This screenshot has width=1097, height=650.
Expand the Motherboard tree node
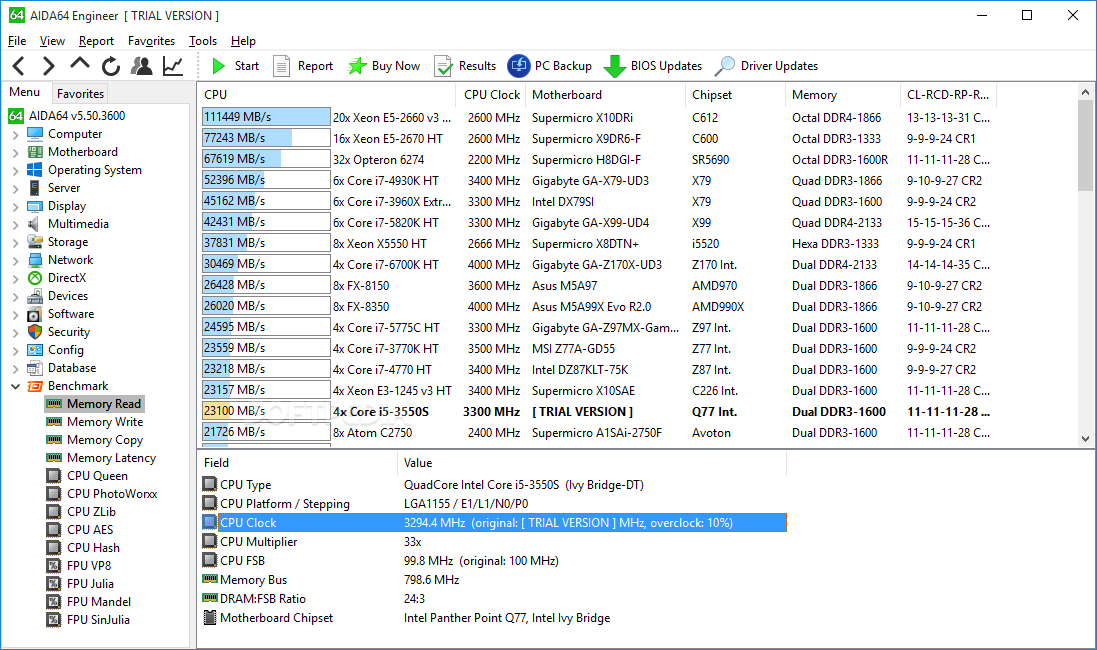point(15,153)
